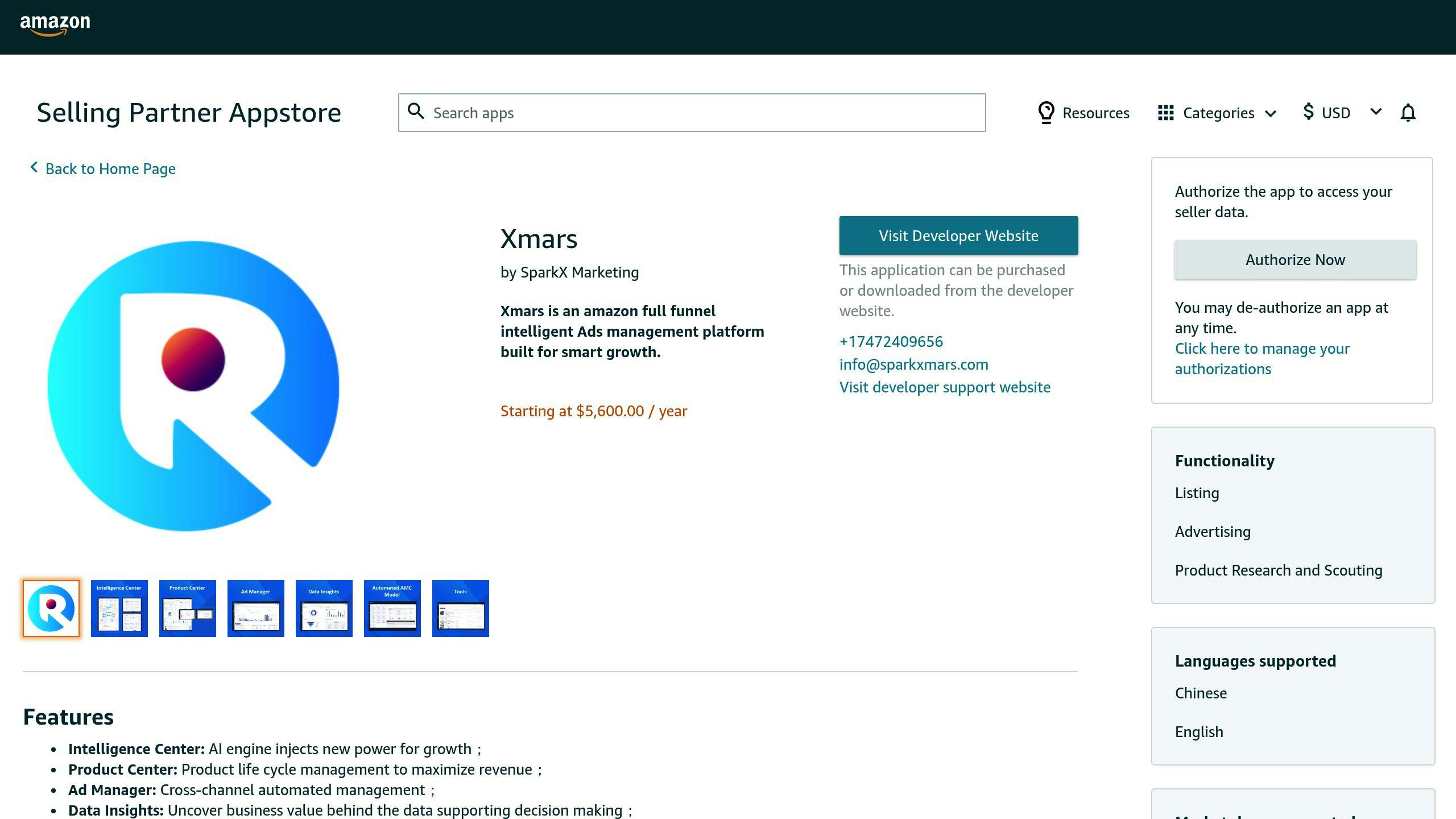This screenshot has width=1456, height=819.
Task: Click the 'Ad Manager:' feature bullet
Action: pyautogui.click(x=251, y=790)
